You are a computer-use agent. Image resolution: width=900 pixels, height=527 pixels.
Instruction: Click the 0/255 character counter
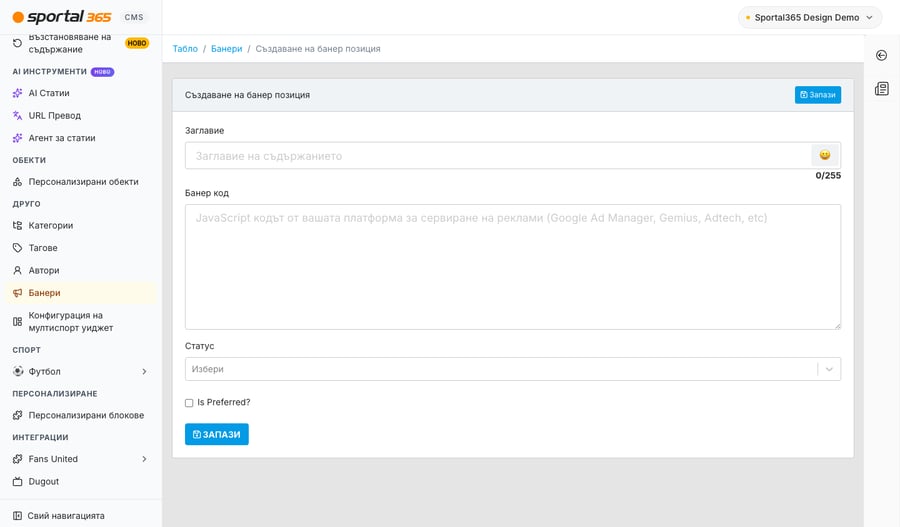(828, 176)
